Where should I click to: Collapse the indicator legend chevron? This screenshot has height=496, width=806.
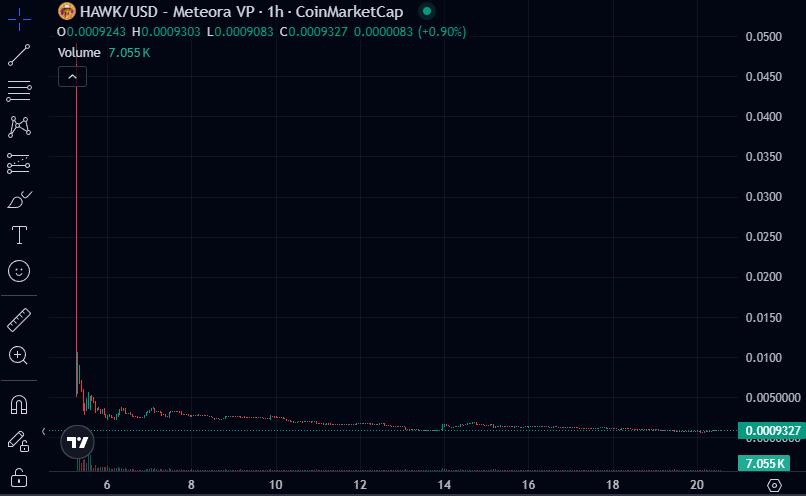pyautogui.click(x=72, y=77)
